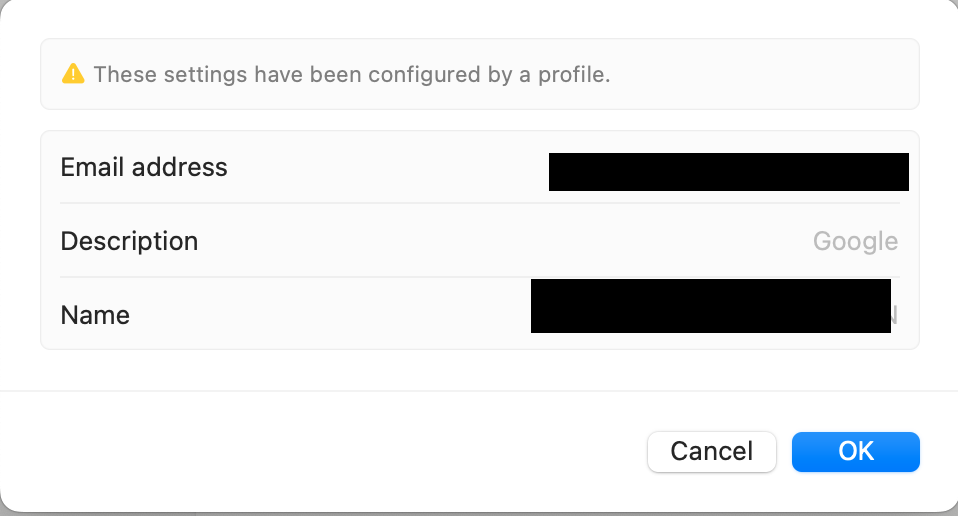Click the word "address" in Email address label
Image resolution: width=958 pixels, height=516 pixels.
[181, 167]
